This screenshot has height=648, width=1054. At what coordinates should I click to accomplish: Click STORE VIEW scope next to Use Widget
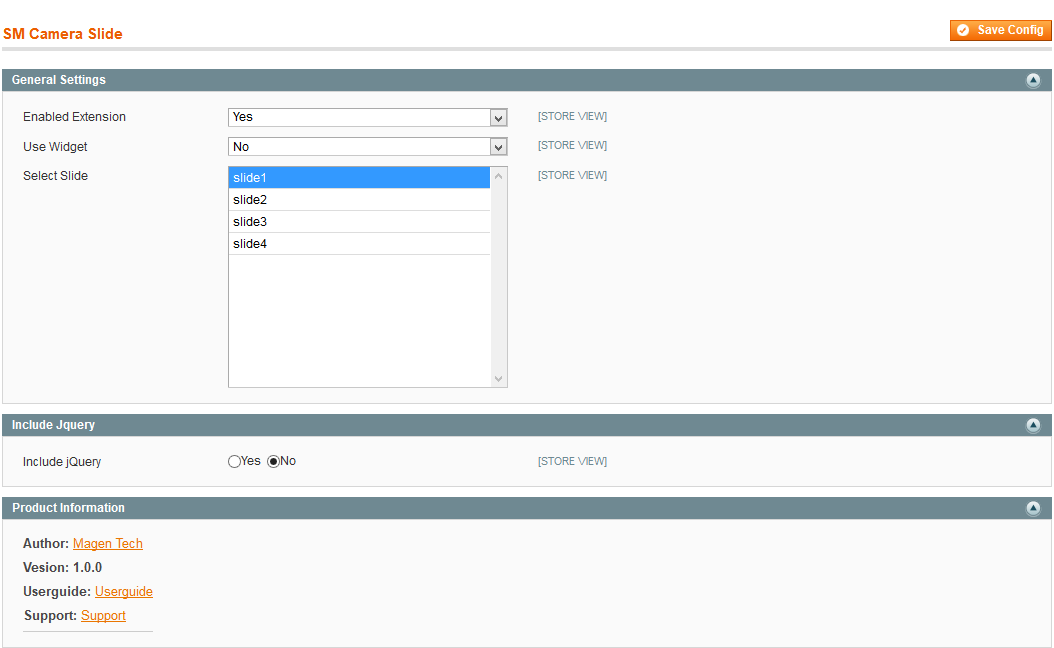572,145
